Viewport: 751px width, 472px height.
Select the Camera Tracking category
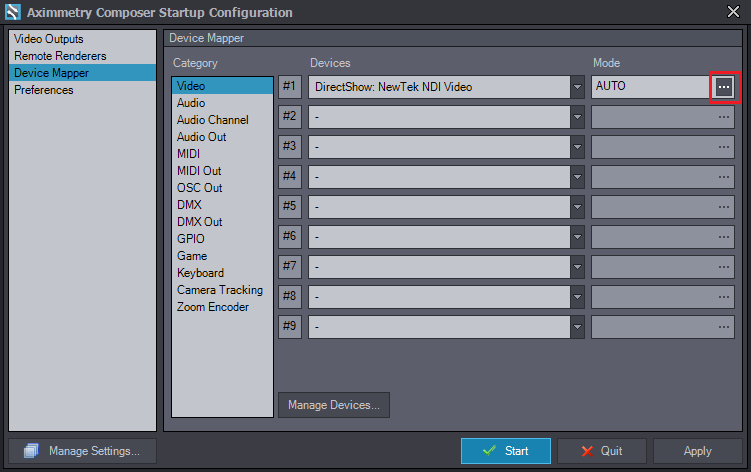click(x=220, y=290)
